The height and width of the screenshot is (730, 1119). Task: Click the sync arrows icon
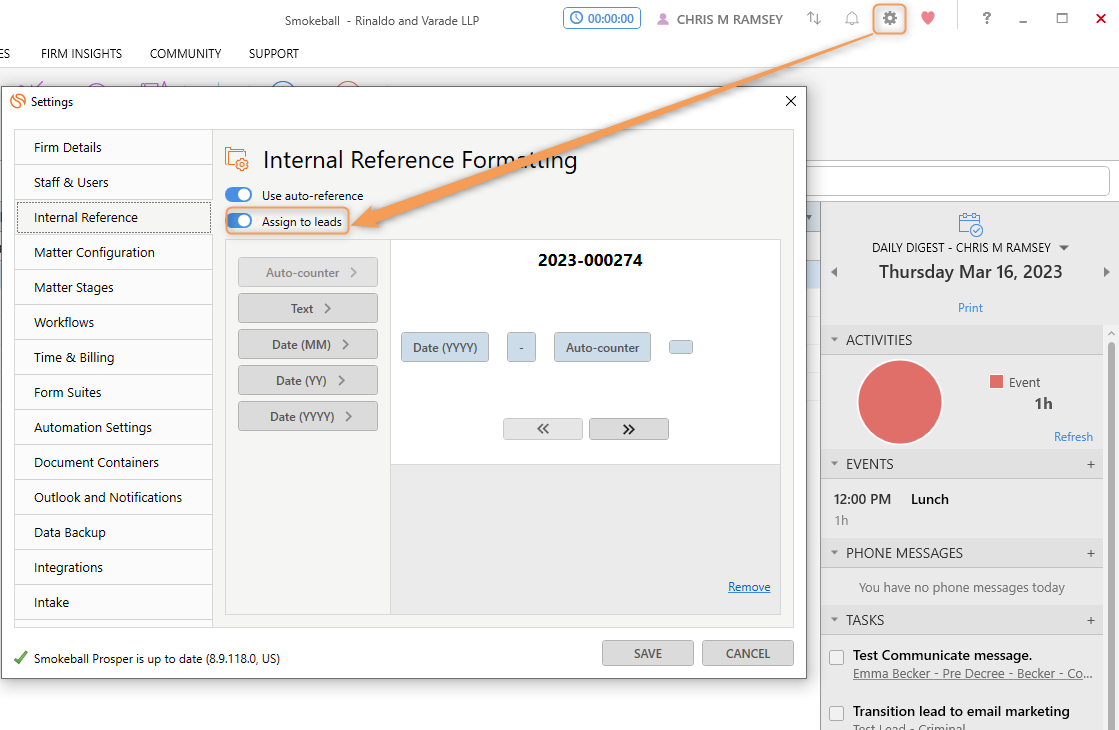(x=814, y=19)
